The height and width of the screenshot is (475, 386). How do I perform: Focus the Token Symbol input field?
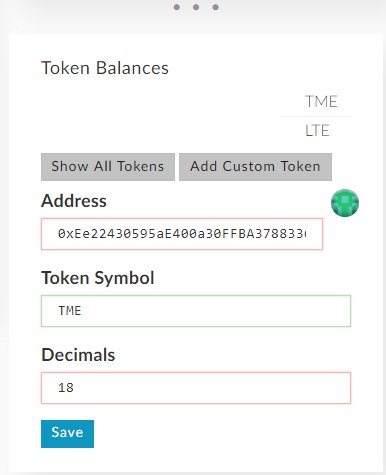[x=196, y=311]
